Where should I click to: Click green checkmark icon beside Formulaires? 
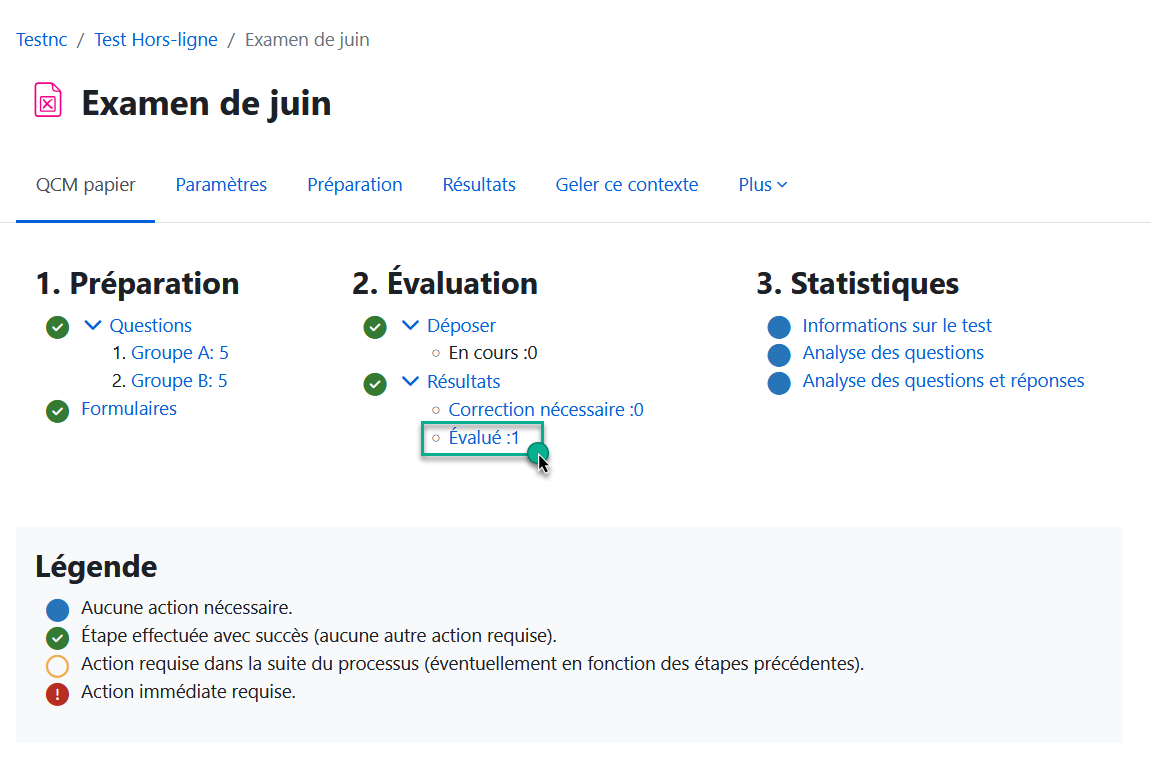pos(58,410)
